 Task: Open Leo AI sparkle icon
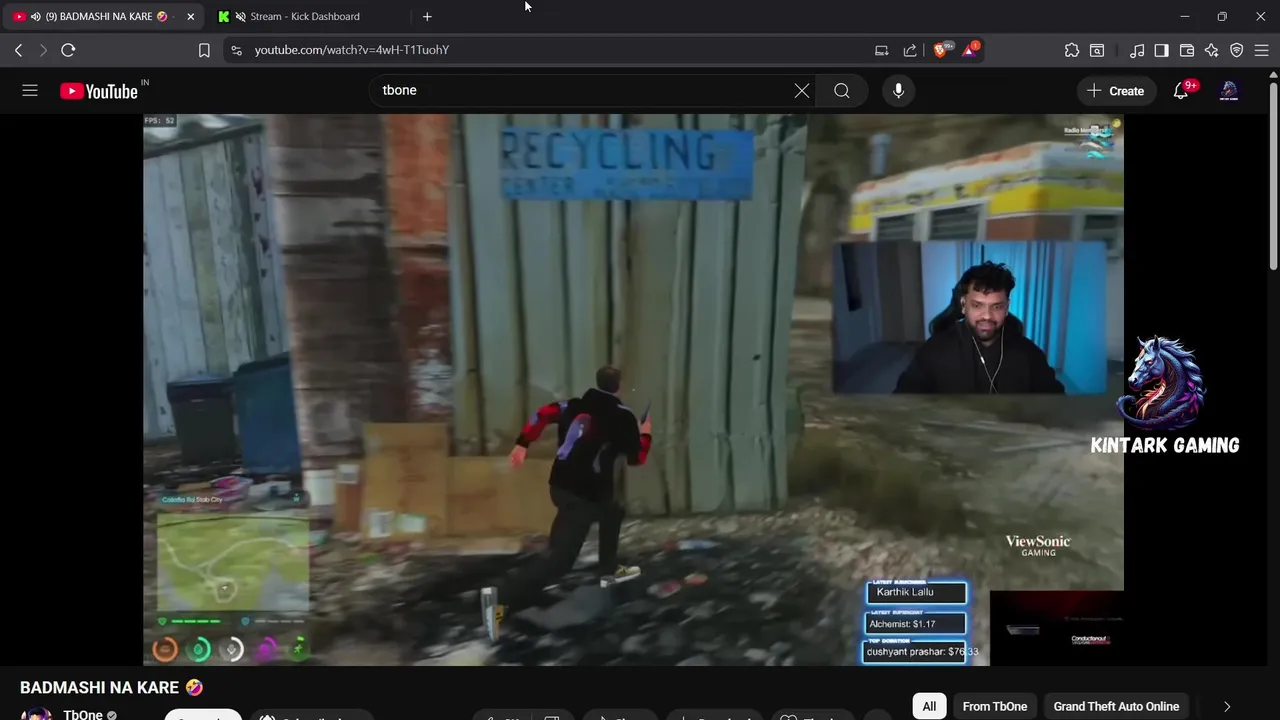point(1212,50)
